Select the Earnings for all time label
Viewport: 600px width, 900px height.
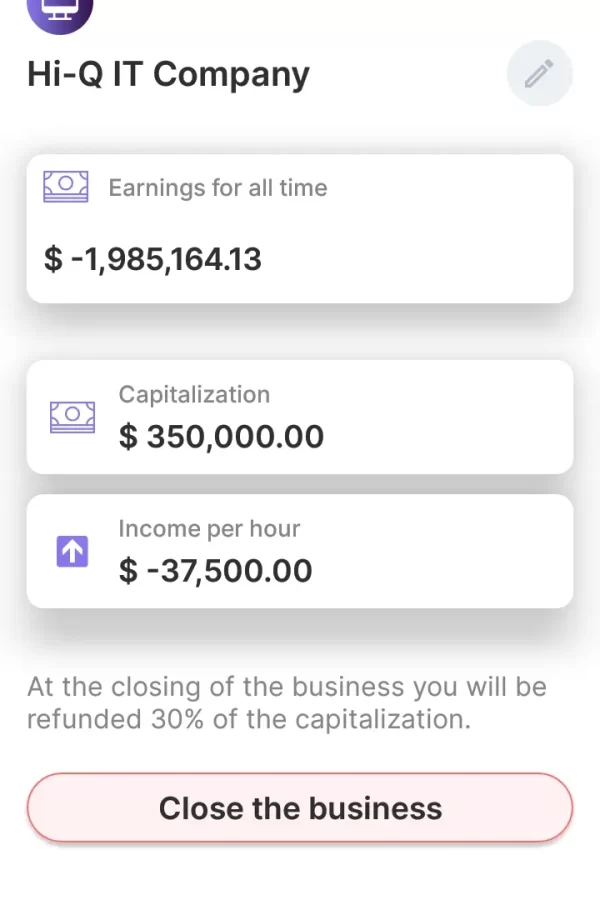click(x=217, y=188)
